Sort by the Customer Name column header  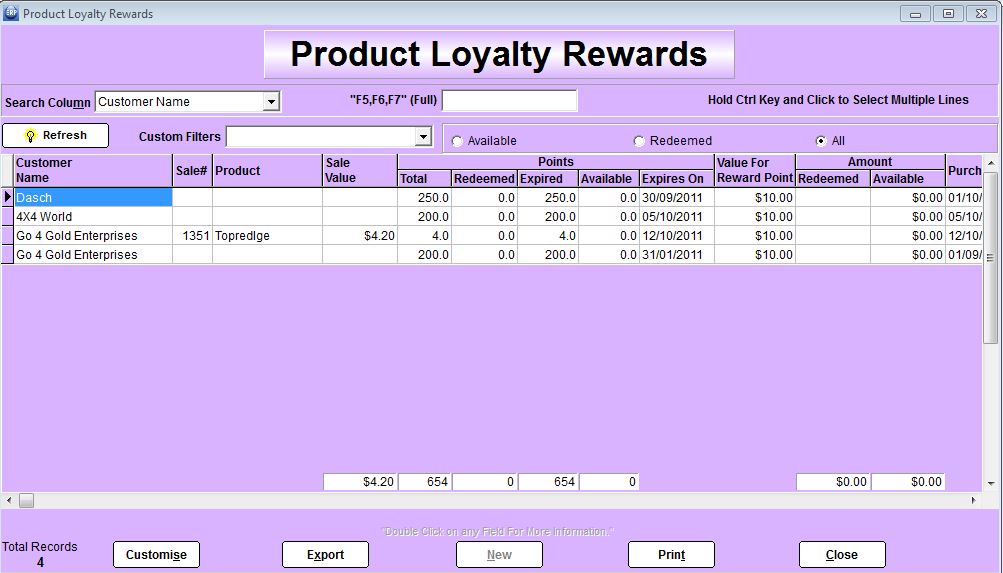click(x=93, y=170)
